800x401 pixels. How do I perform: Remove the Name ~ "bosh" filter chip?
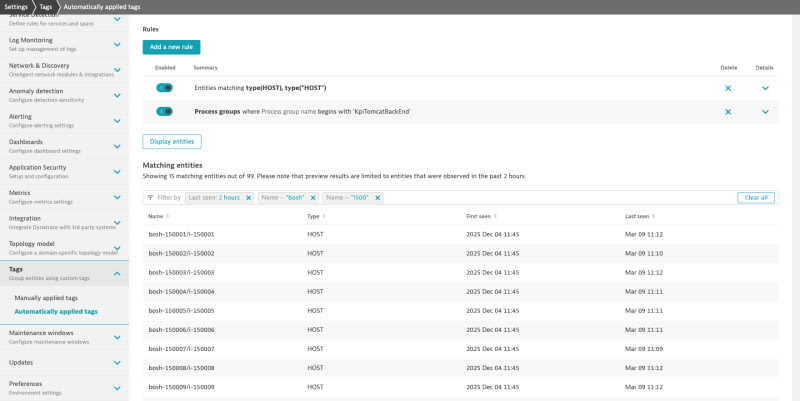click(313, 198)
